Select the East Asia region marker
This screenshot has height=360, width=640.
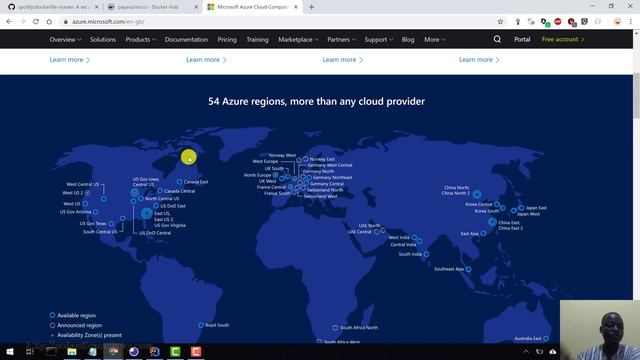coord(483,233)
